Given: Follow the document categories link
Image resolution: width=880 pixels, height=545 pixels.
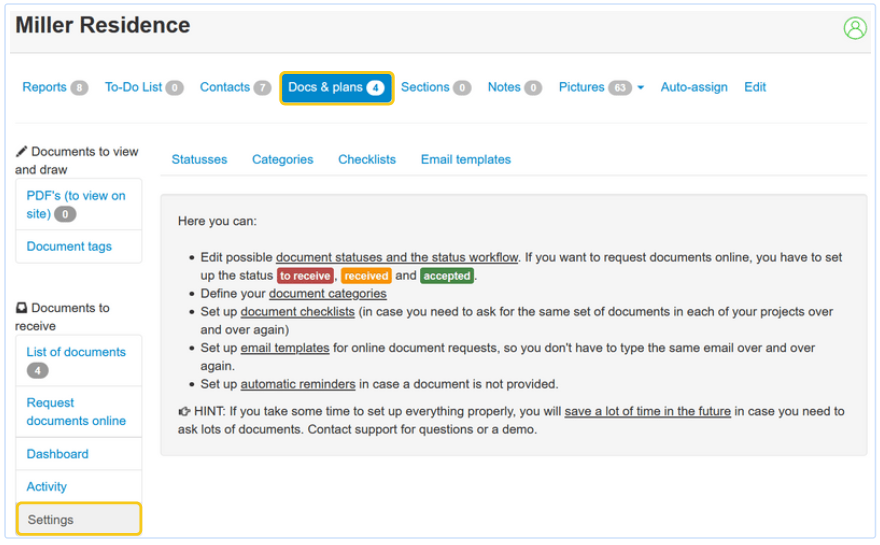Looking at the screenshot, I should point(327,294).
